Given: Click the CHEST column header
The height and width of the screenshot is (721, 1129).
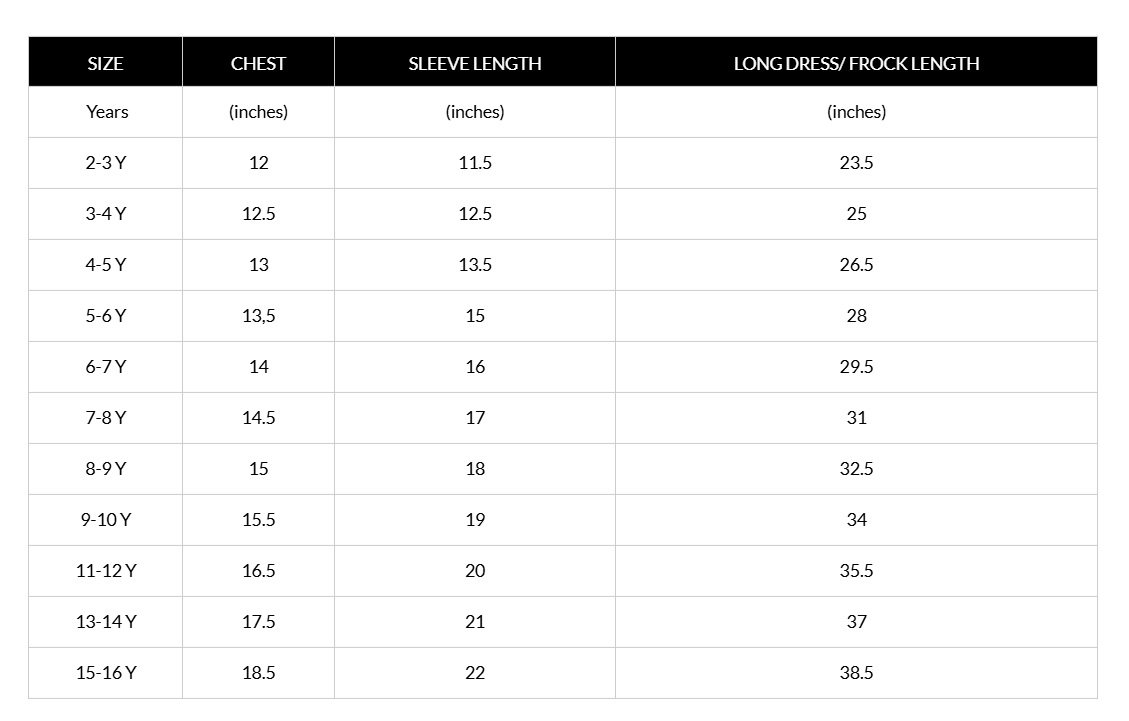Looking at the screenshot, I should pyautogui.click(x=258, y=63).
